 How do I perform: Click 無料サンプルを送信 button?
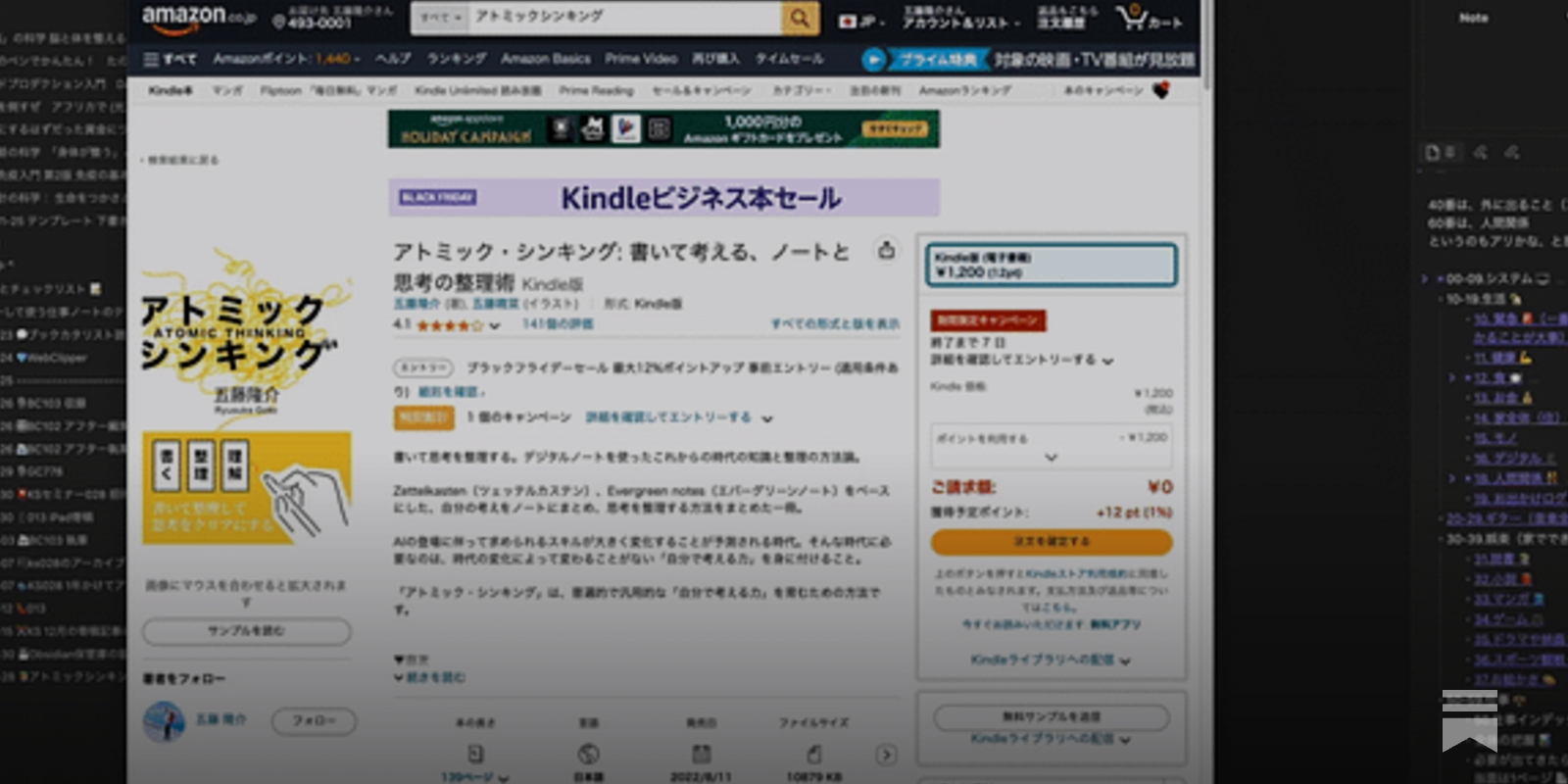point(1051,716)
